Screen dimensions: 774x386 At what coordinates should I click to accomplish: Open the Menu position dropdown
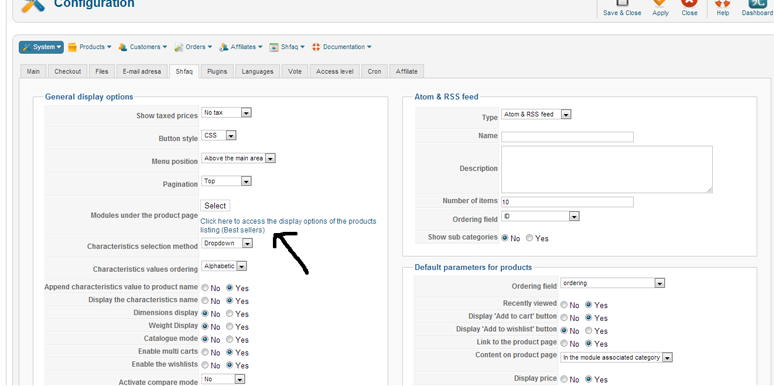coord(238,158)
